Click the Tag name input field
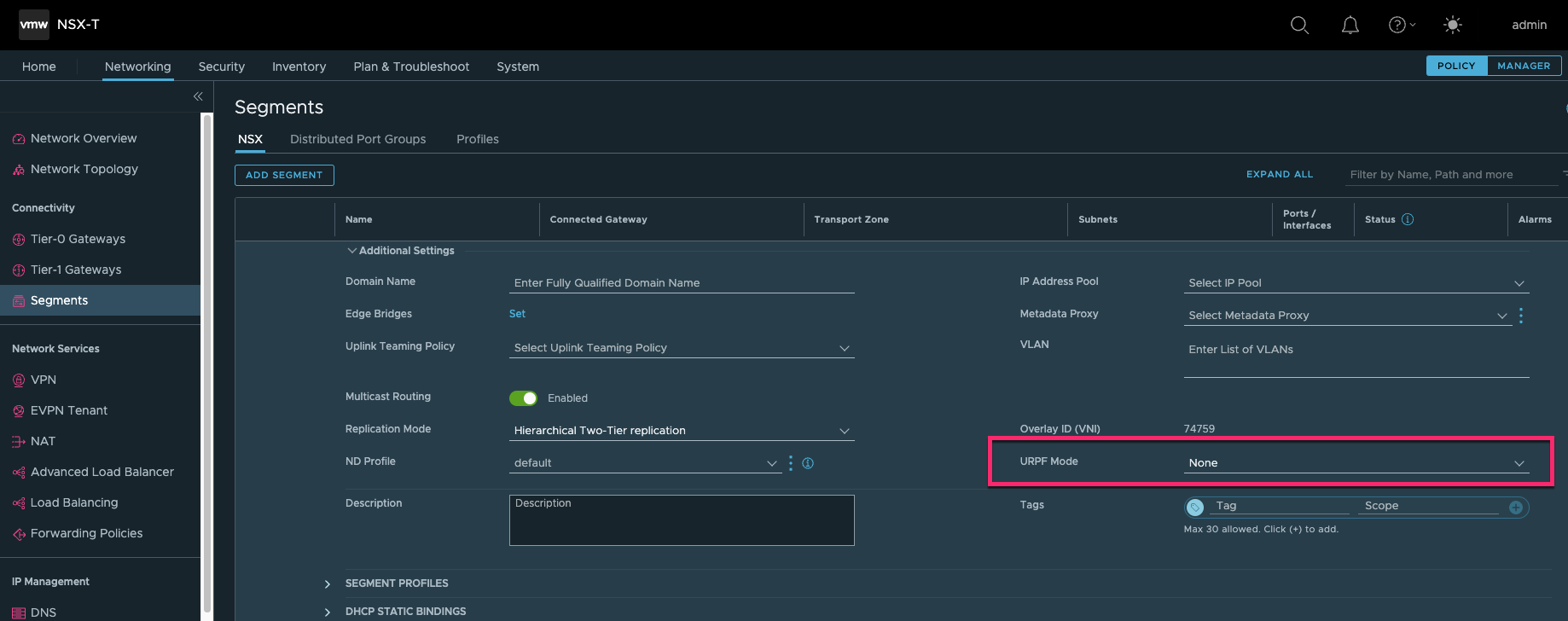 pyautogui.click(x=1281, y=507)
